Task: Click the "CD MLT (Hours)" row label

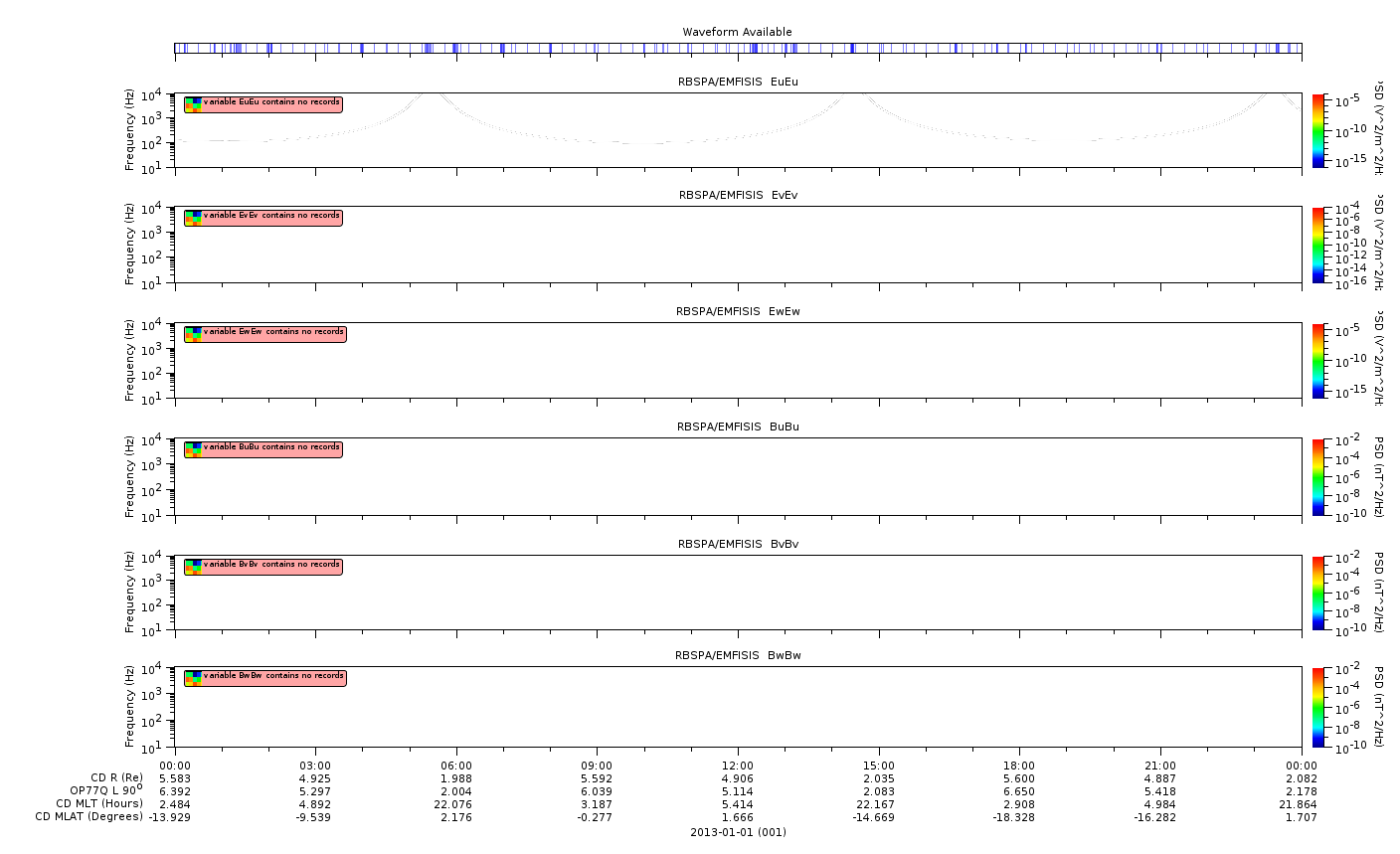Action: pyautogui.click(x=99, y=803)
